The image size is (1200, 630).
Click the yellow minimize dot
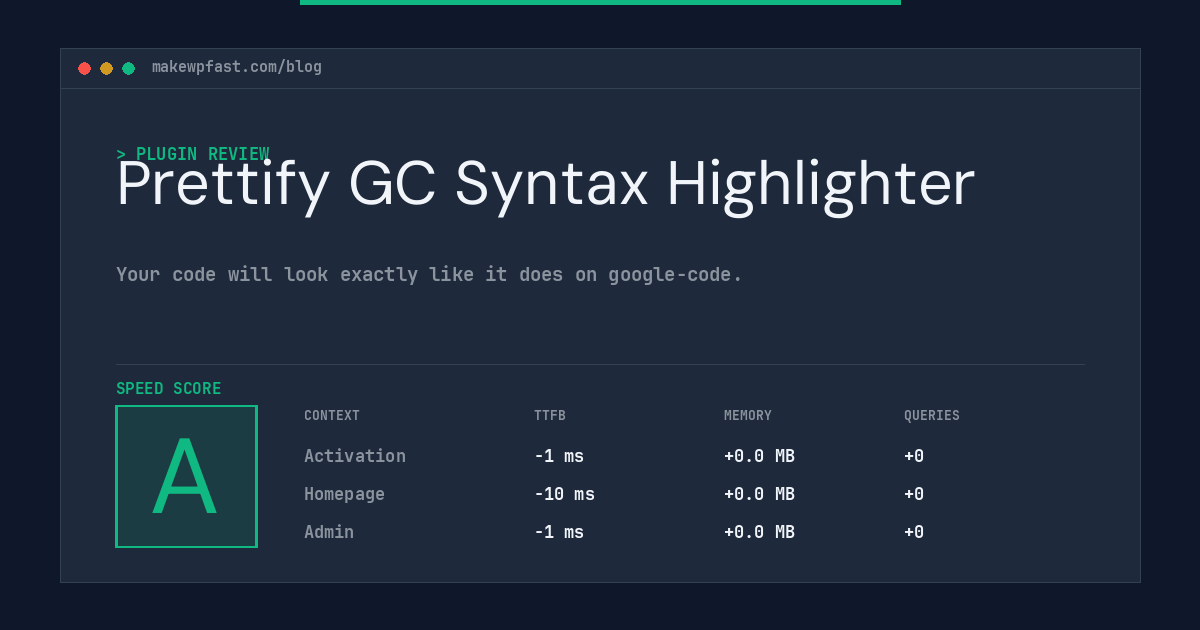(106, 68)
